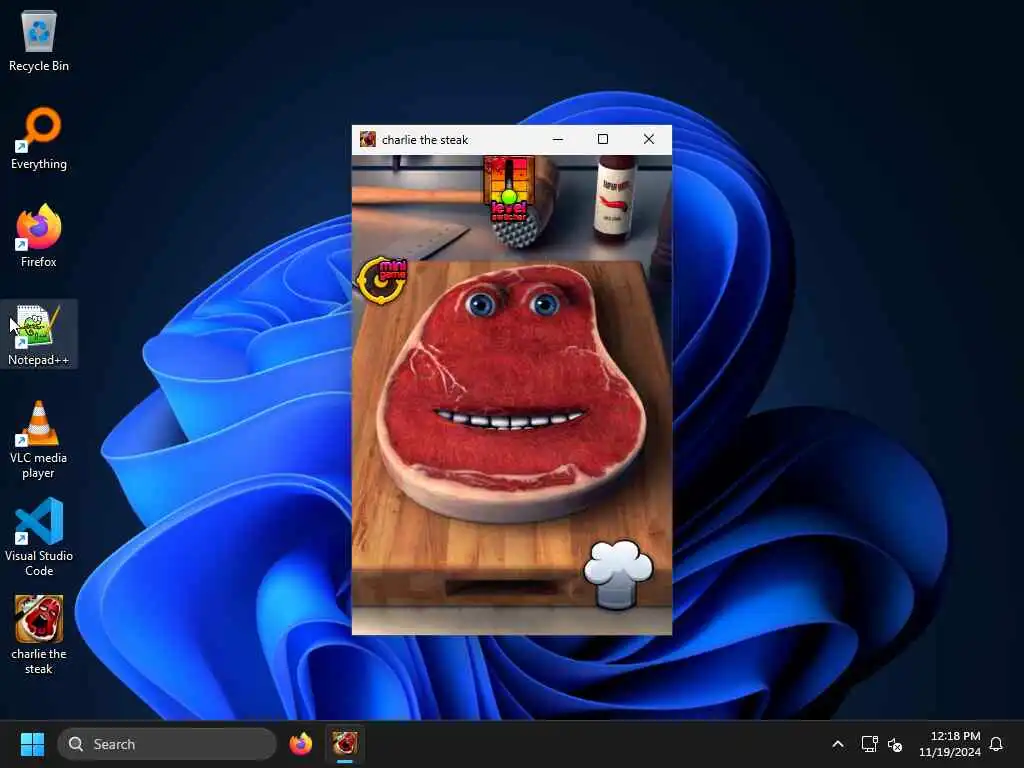The width and height of the screenshot is (1024, 768).
Task: Close the charlie the steak window
Action: pyautogui.click(x=648, y=139)
